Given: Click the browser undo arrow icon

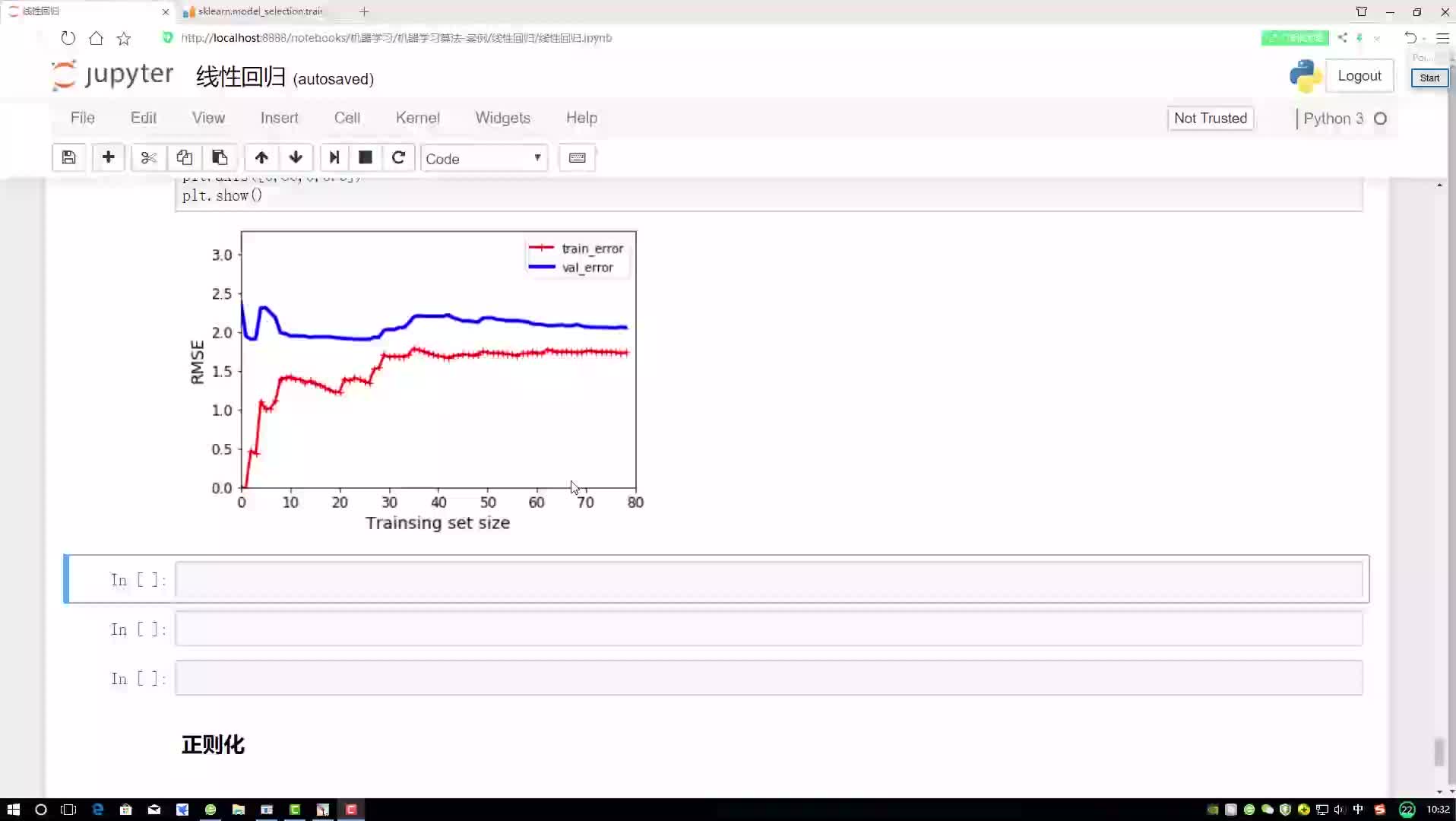Looking at the screenshot, I should tap(1410, 37).
